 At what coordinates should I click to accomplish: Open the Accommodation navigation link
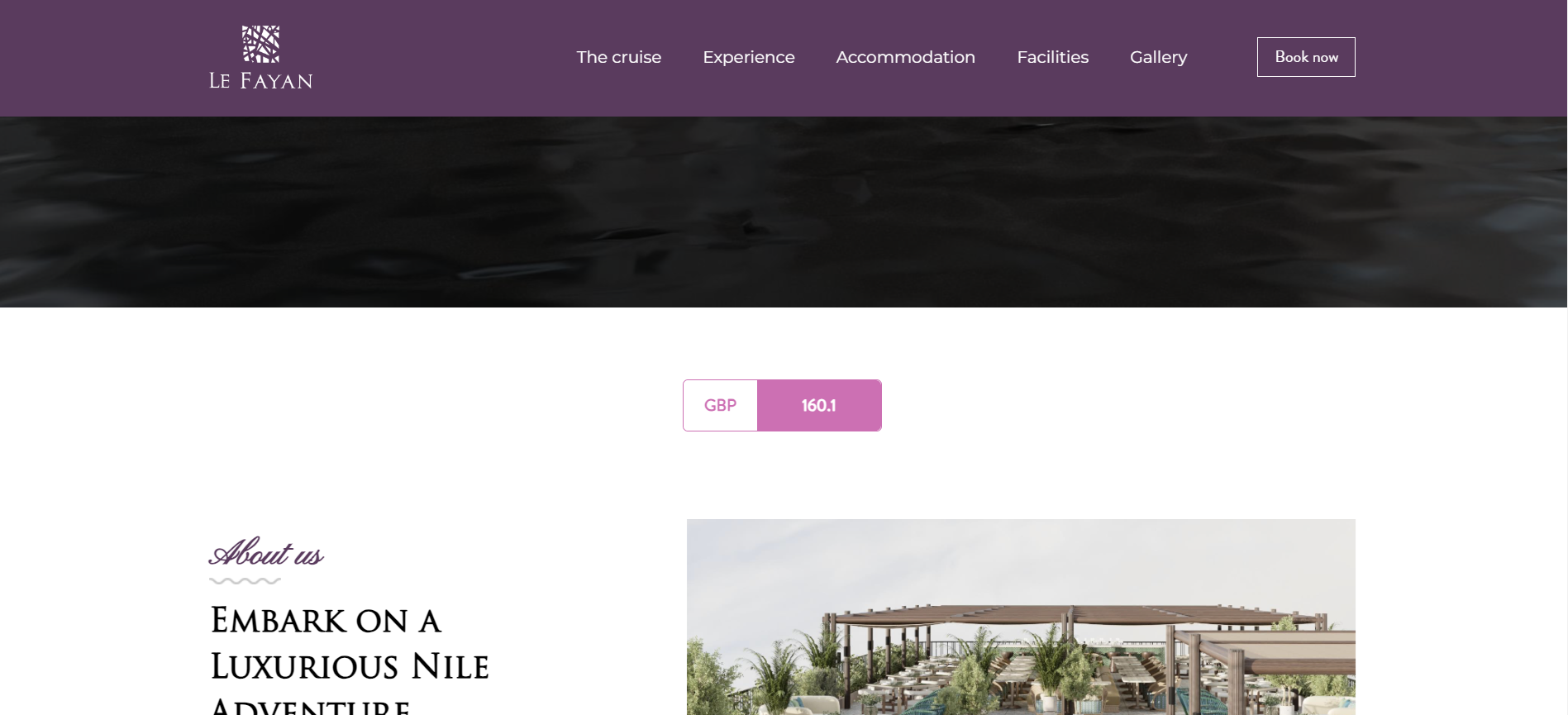(x=905, y=57)
